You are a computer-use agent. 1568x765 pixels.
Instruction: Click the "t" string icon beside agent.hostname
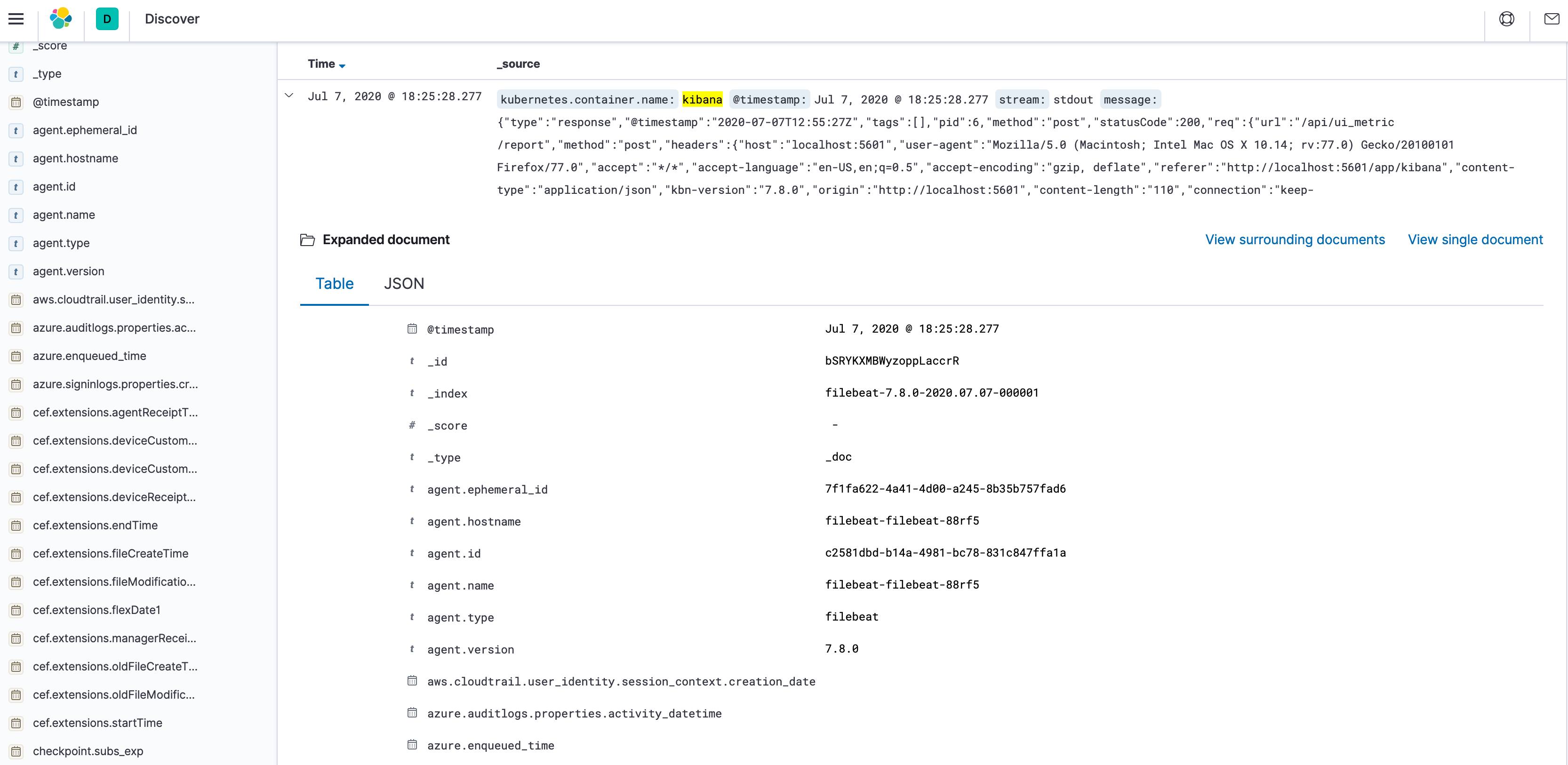pos(15,158)
